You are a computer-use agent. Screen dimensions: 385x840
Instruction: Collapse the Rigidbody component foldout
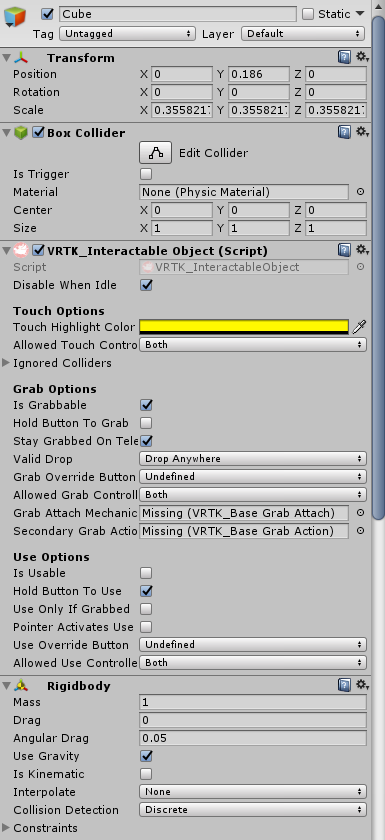pyautogui.click(x=6, y=686)
